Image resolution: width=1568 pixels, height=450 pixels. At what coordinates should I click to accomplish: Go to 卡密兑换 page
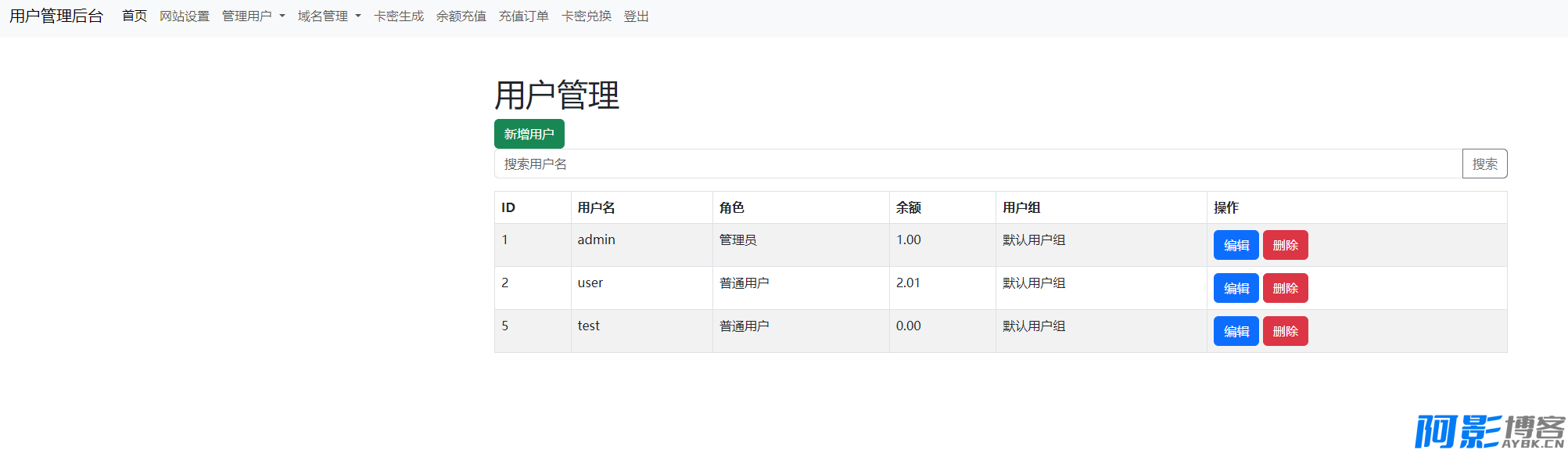coord(587,16)
